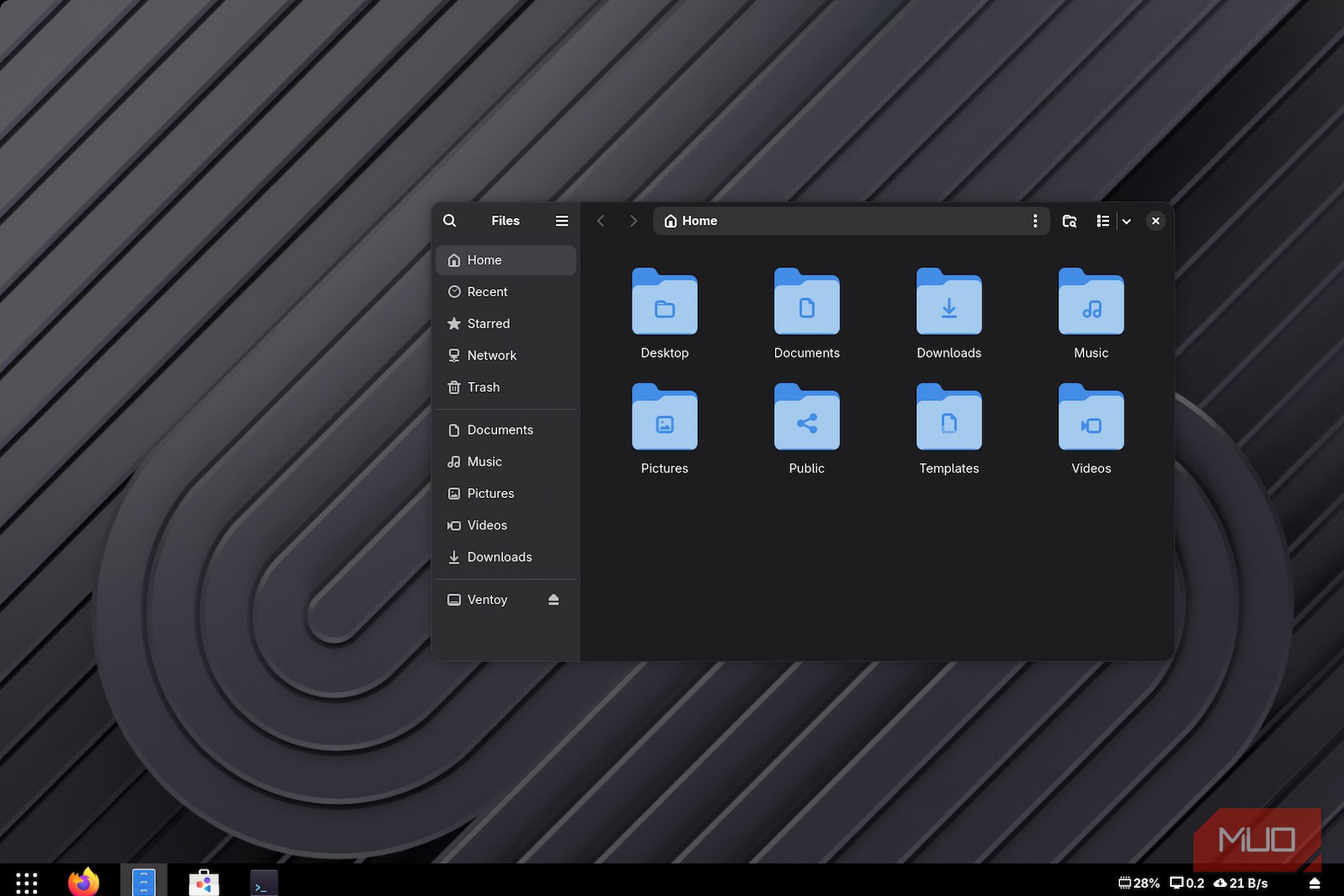
Task: Click the Files app icon in taskbar
Action: (143, 882)
